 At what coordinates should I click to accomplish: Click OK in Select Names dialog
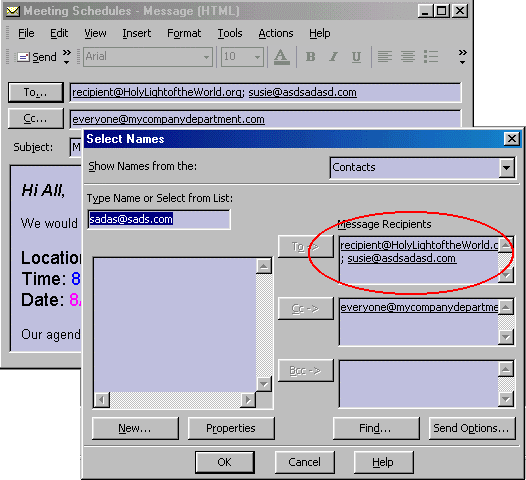pos(224,462)
